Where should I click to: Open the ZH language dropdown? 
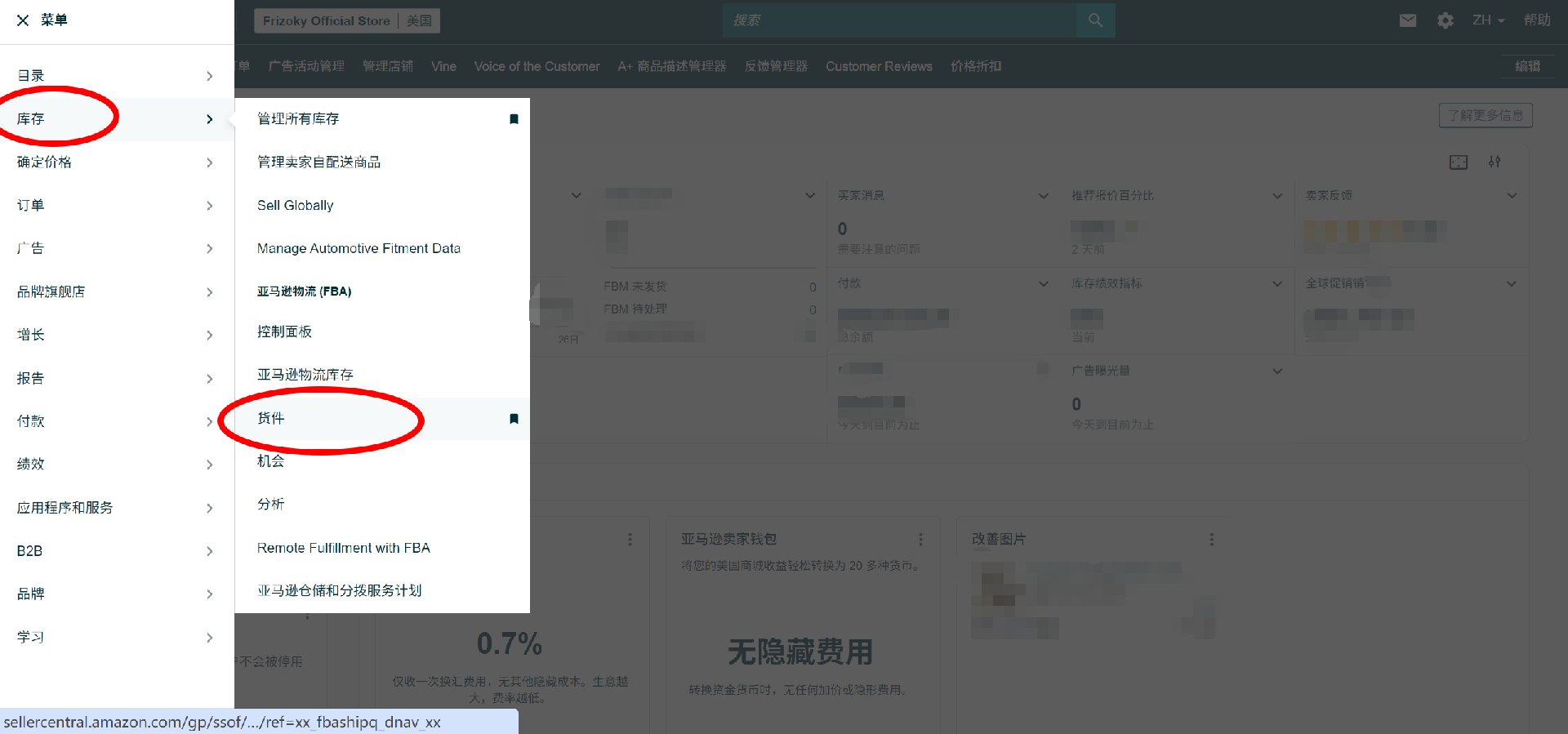(1488, 20)
